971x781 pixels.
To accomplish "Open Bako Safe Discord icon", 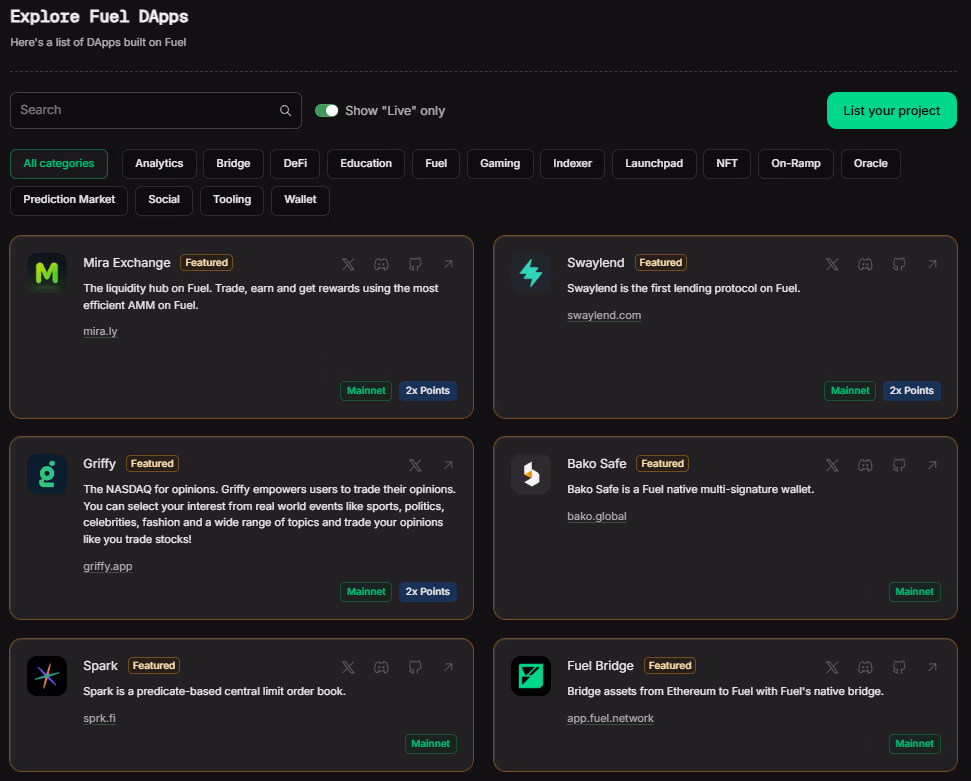I will (x=865, y=465).
